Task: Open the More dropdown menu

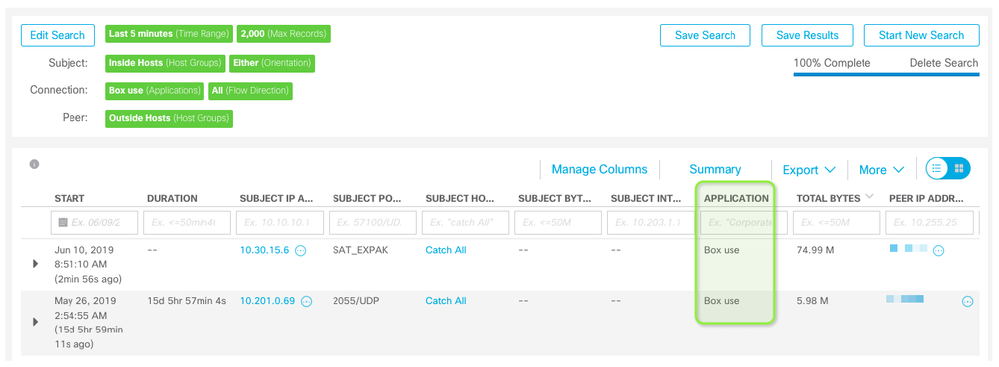Action: 881,170
